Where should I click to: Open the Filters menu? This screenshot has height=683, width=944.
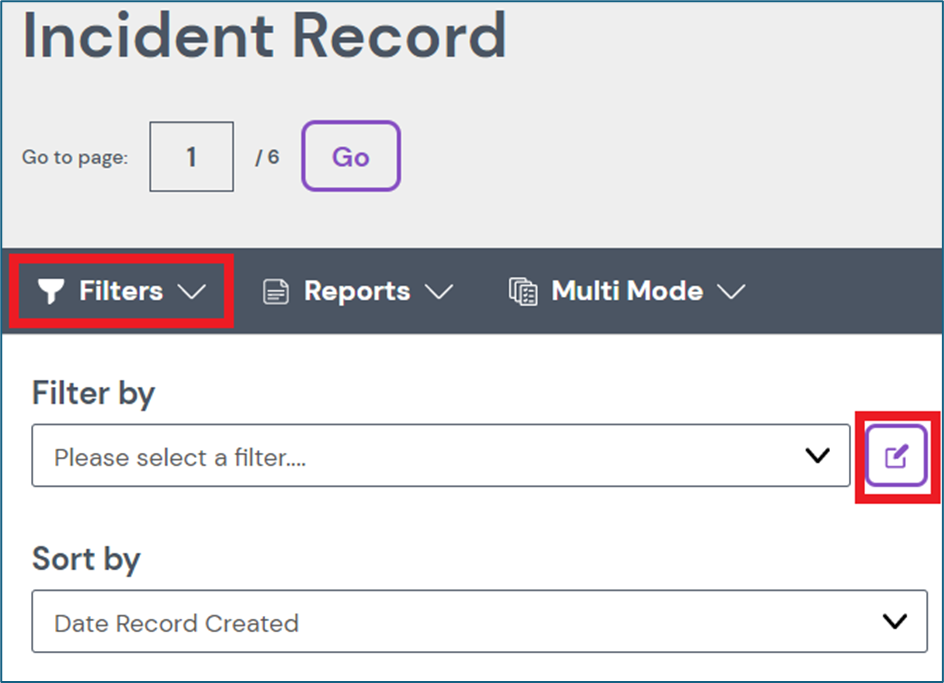point(121,291)
